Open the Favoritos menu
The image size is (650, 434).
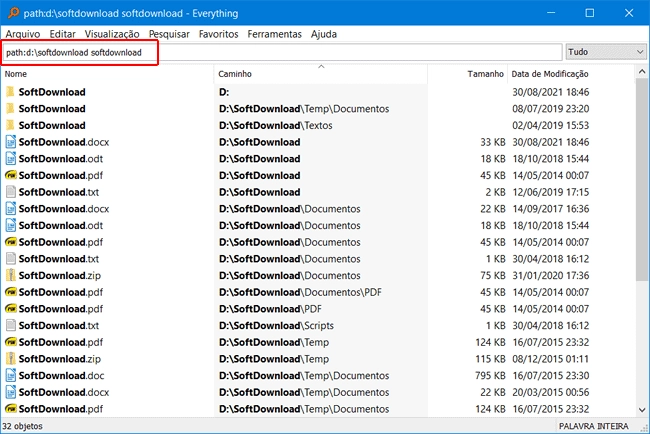218,33
